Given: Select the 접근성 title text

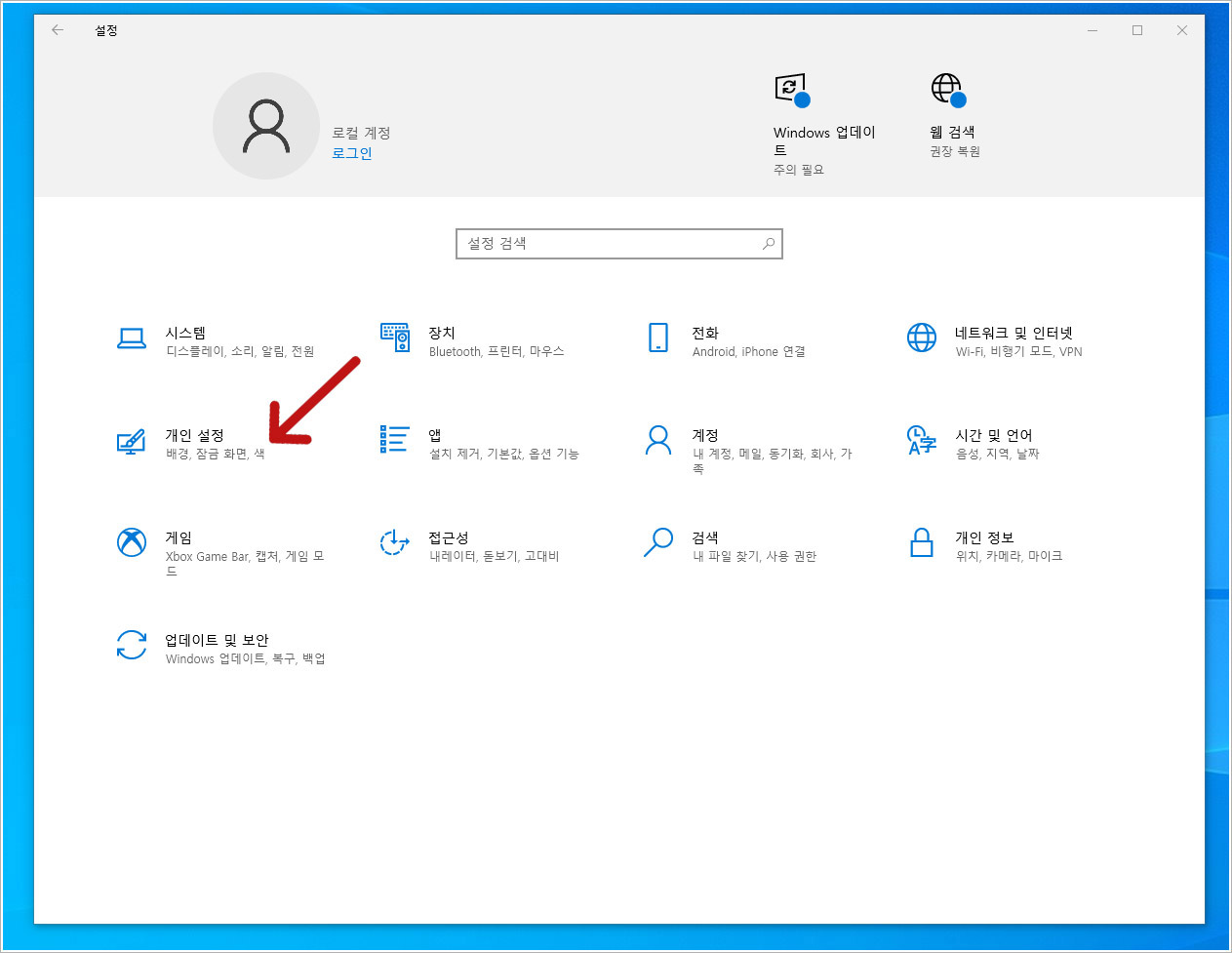Looking at the screenshot, I should tap(449, 537).
